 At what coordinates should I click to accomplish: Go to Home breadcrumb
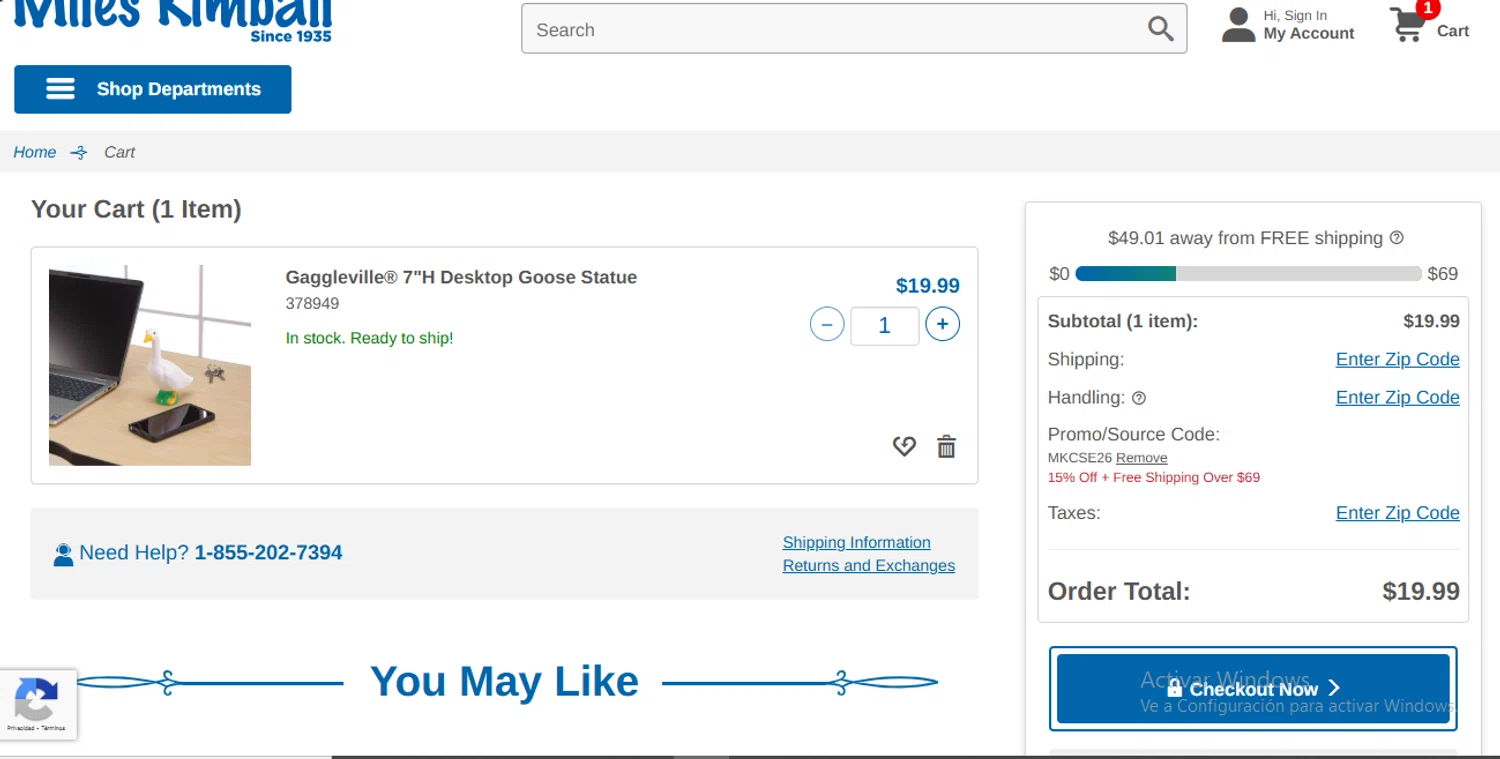click(35, 152)
